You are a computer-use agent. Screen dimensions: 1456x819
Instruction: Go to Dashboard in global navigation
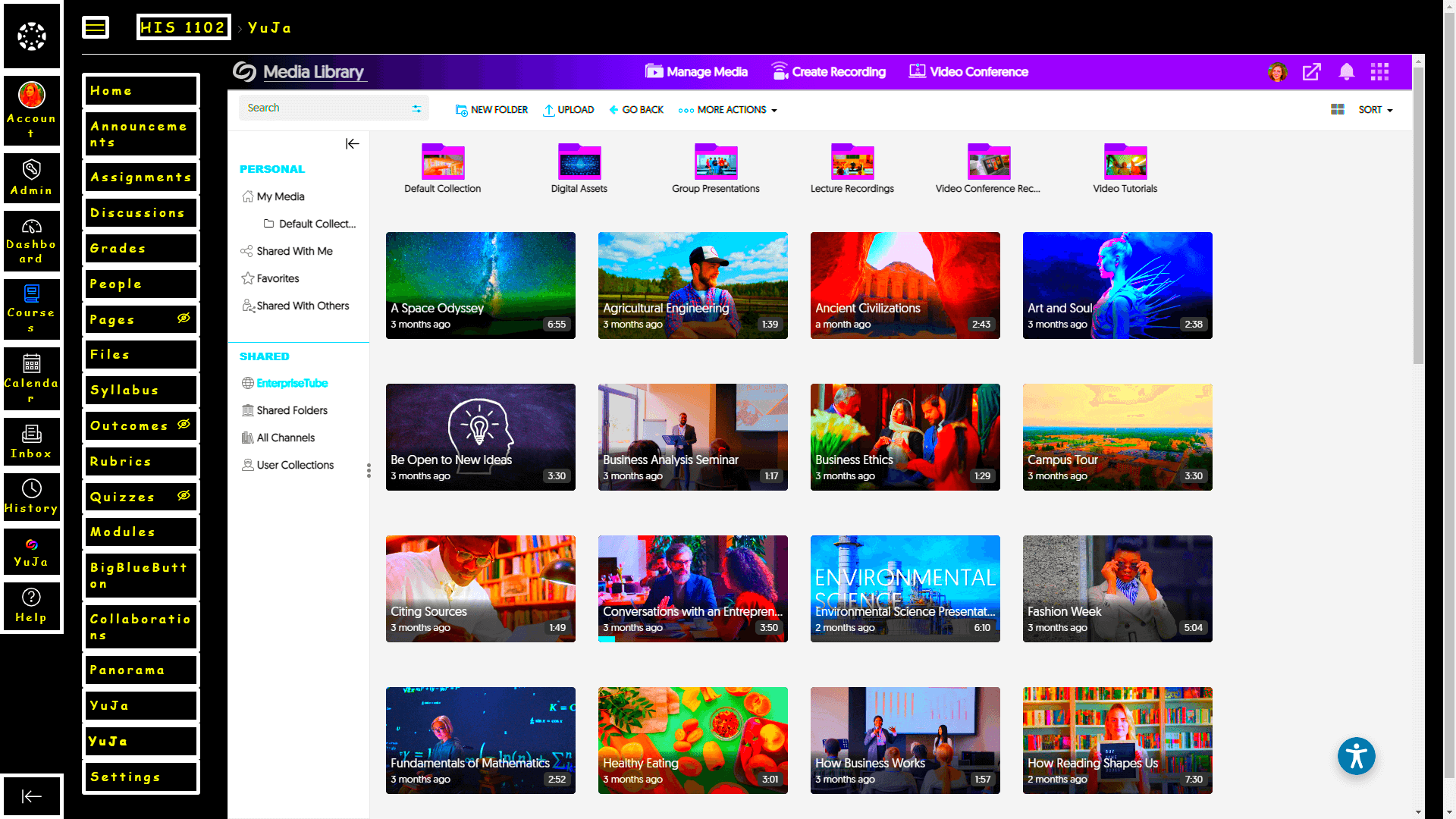click(32, 241)
